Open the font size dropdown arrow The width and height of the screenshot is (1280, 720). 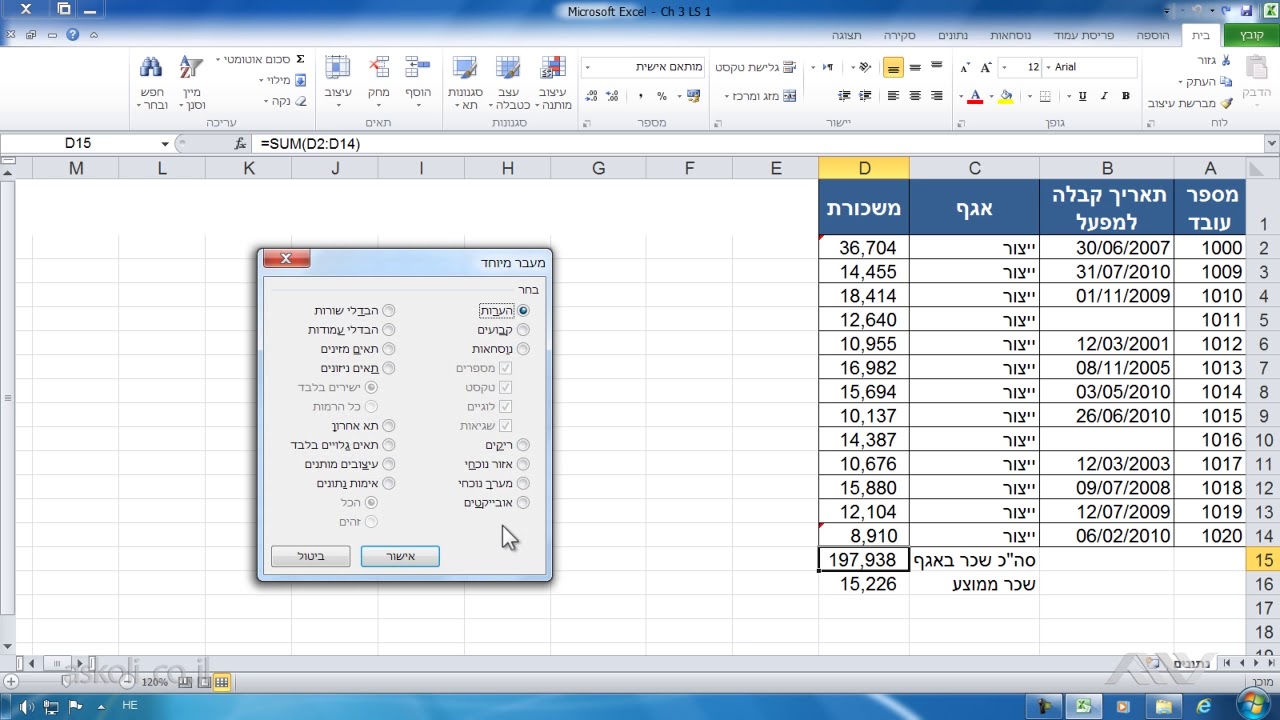1005,67
